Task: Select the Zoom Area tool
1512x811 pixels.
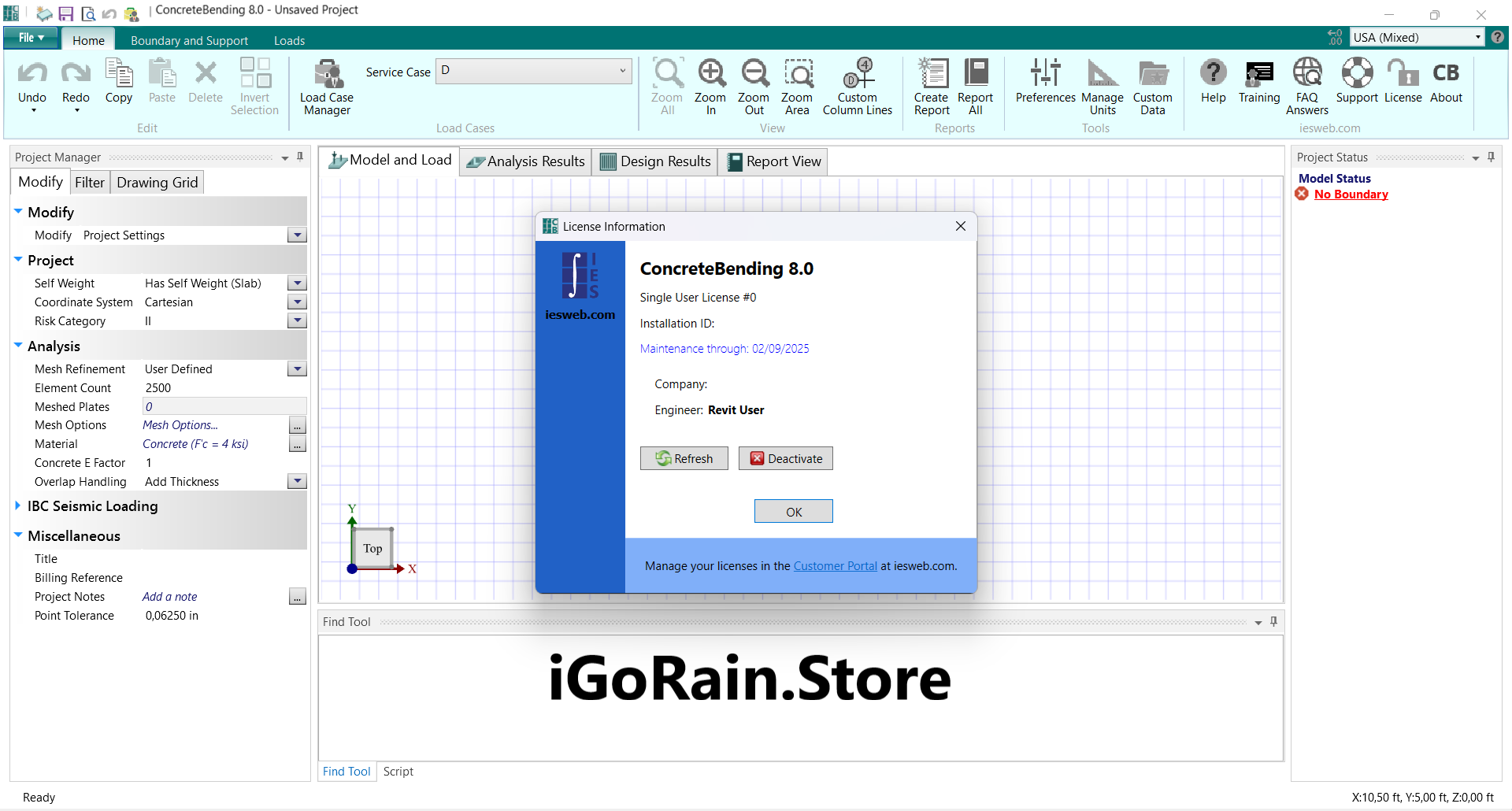Action: [797, 87]
